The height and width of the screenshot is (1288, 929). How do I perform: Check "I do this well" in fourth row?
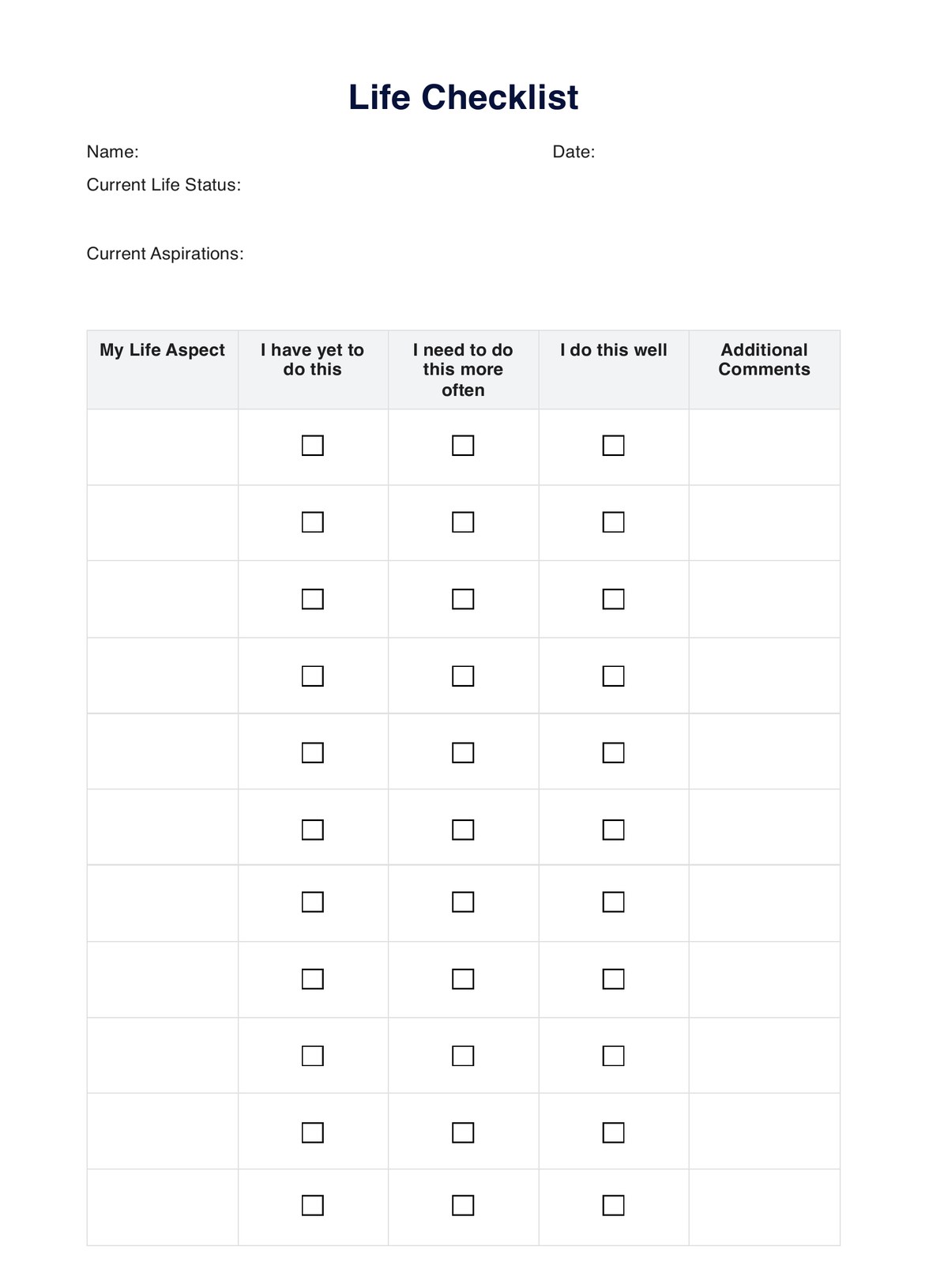point(614,676)
